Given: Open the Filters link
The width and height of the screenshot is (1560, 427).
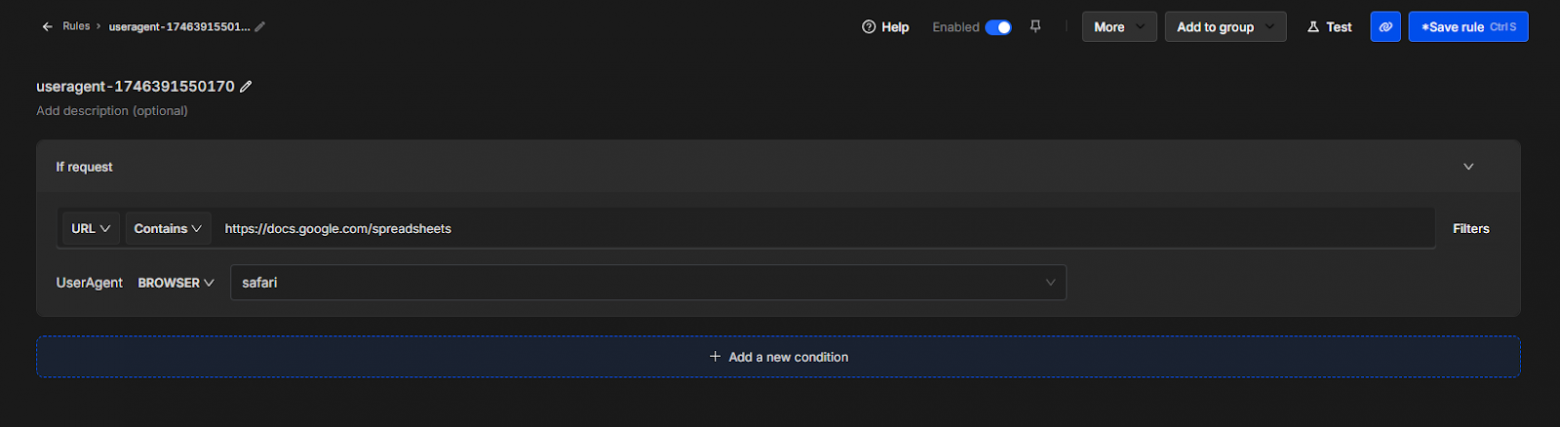Looking at the screenshot, I should tap(1470, 229).
